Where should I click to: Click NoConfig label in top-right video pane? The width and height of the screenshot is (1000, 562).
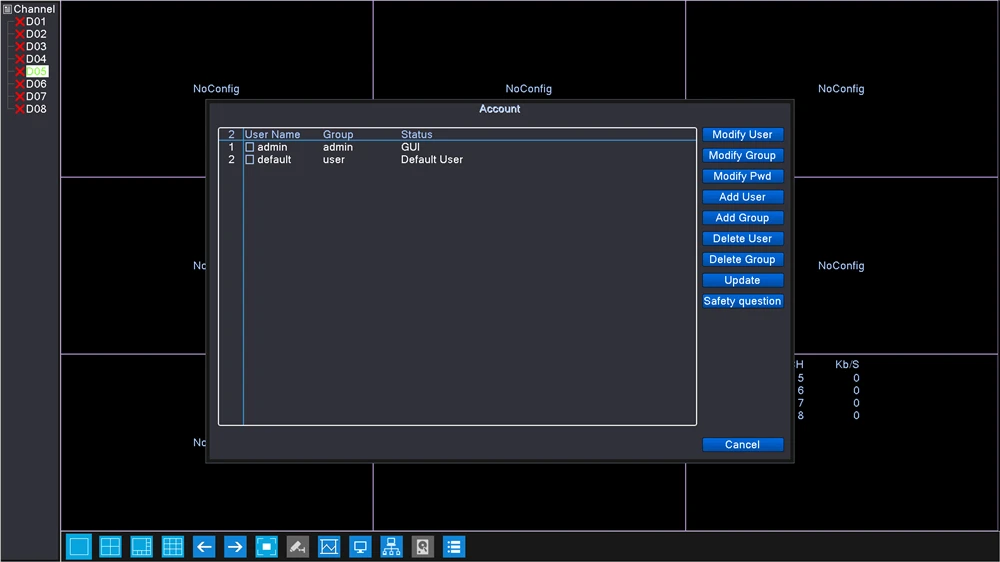coord(841,89)
